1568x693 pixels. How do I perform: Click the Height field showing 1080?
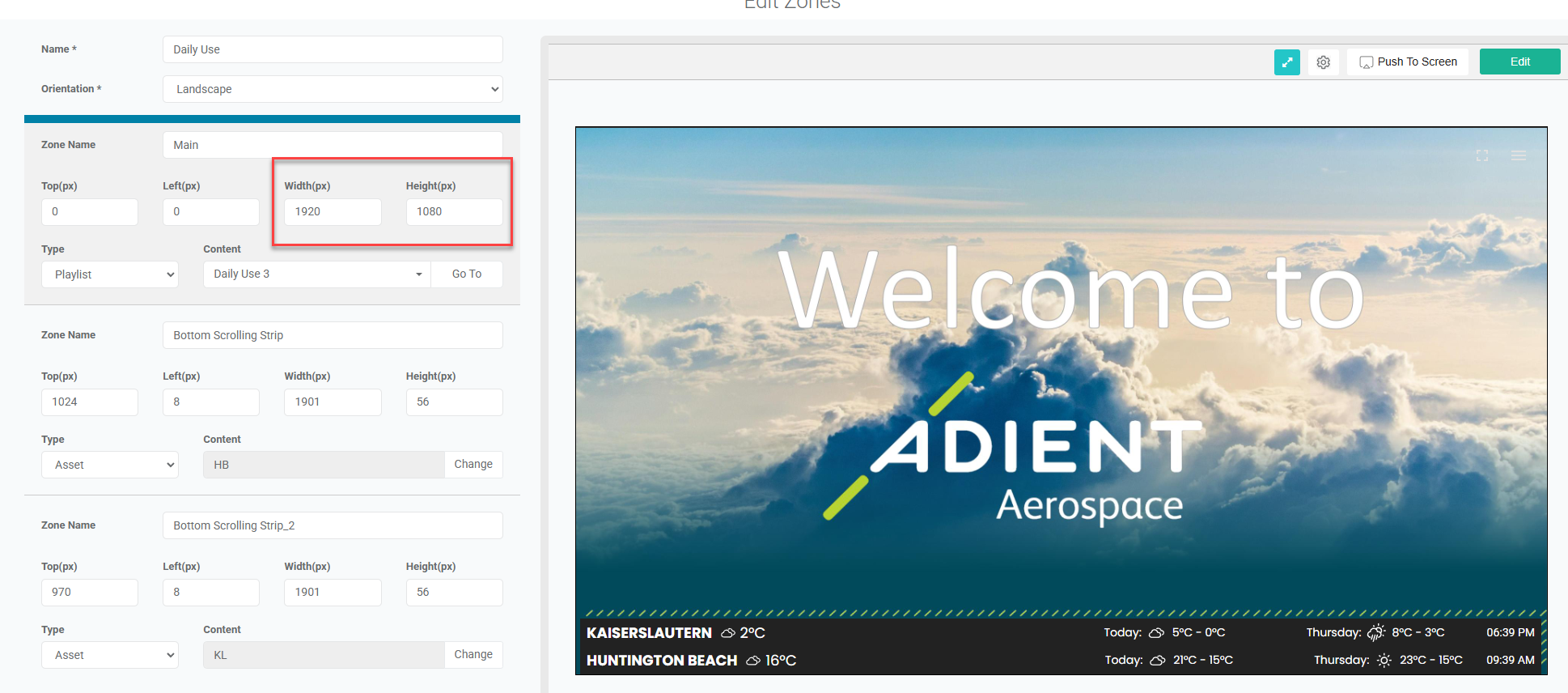[454, 211]
